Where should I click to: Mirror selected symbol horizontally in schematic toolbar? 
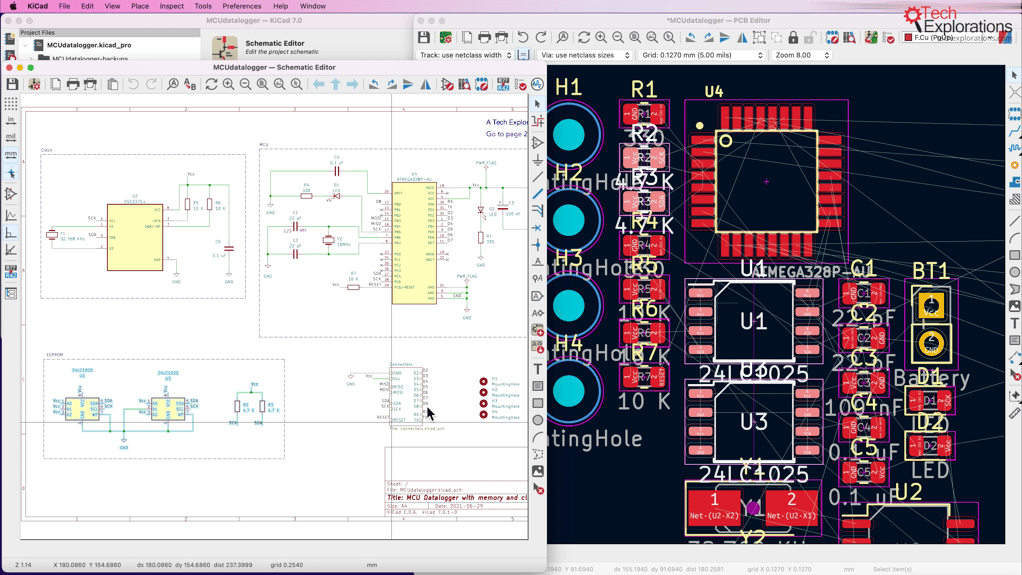point(425,85)
